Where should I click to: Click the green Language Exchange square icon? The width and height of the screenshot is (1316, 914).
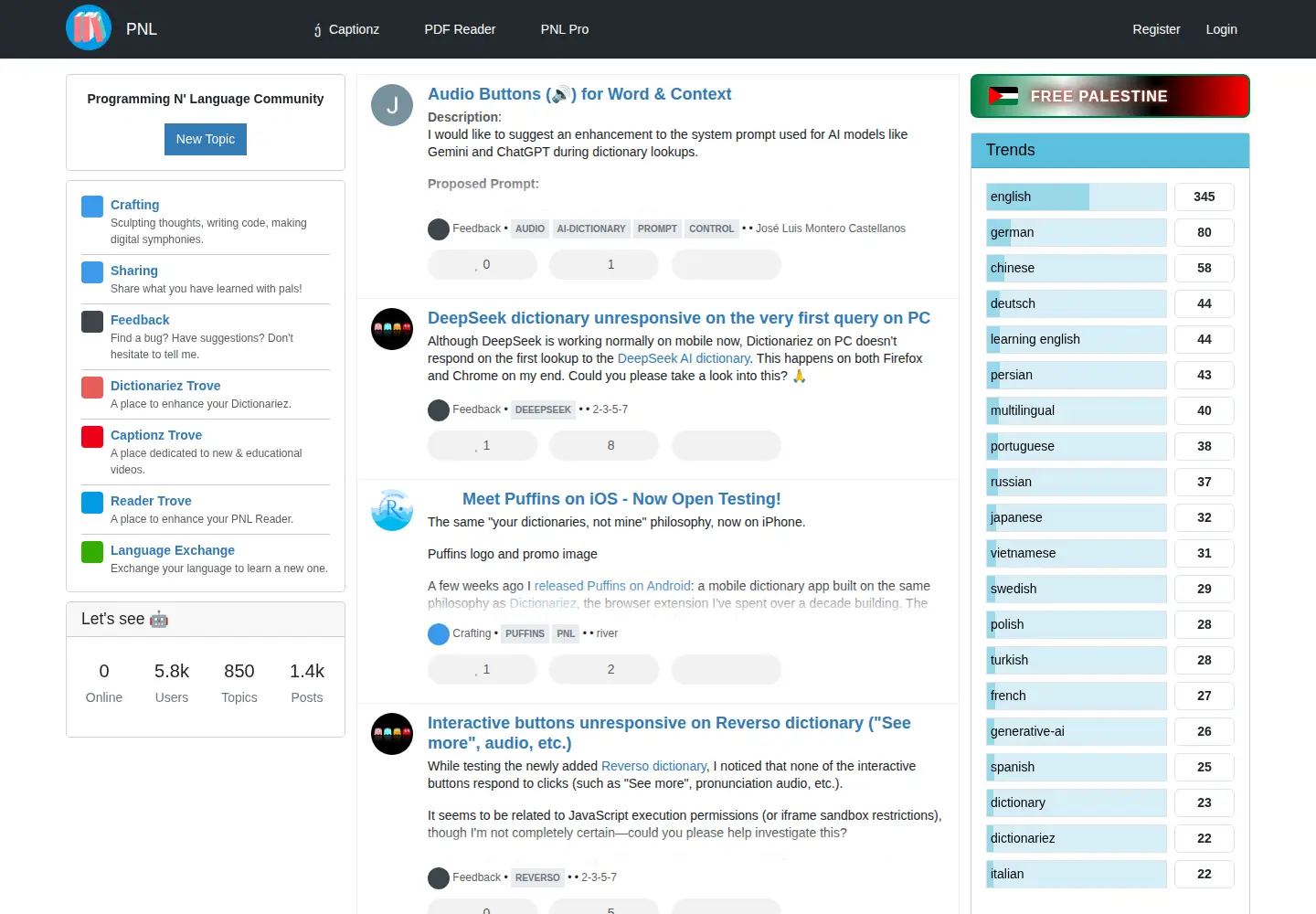pyautogui.click(x=92, y=552)
